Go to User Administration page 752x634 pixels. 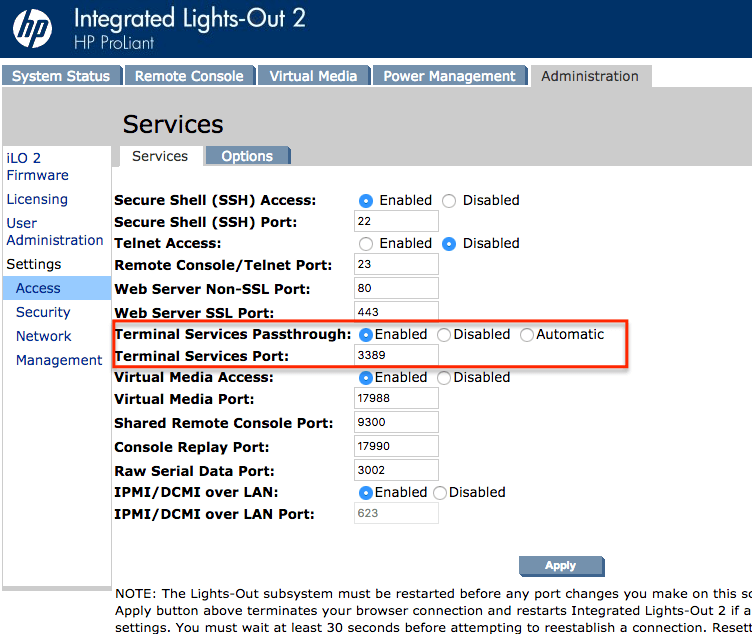[x=55, y=232]
